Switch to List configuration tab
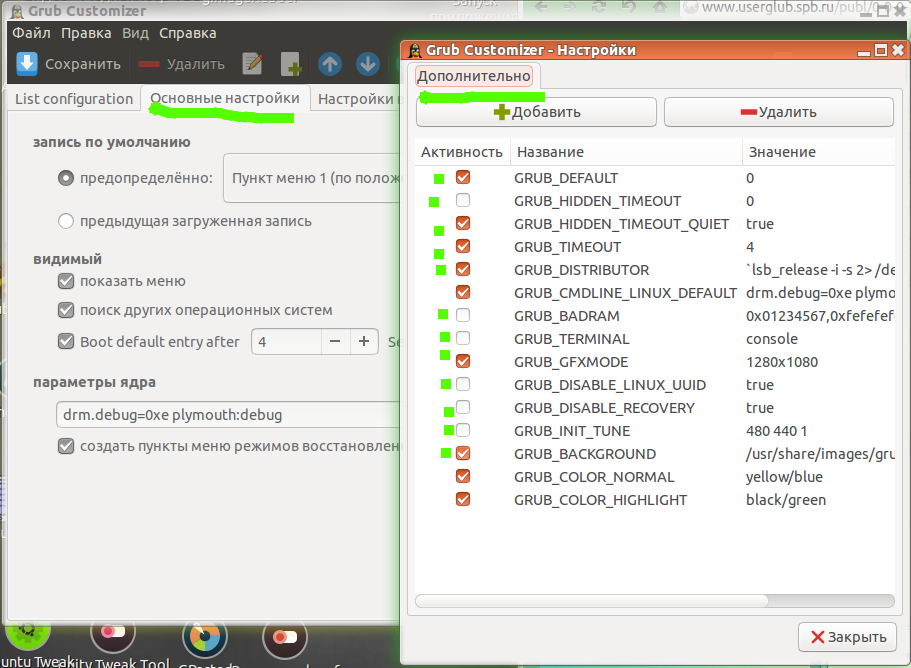Screen dimensions: 911x668 74,99
